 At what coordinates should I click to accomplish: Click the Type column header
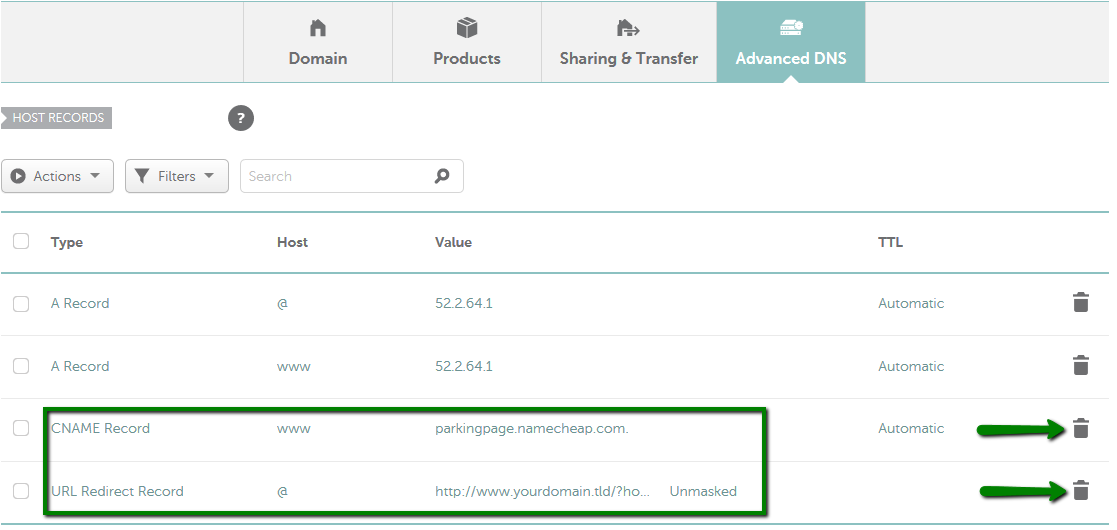[x=67, y=242]
